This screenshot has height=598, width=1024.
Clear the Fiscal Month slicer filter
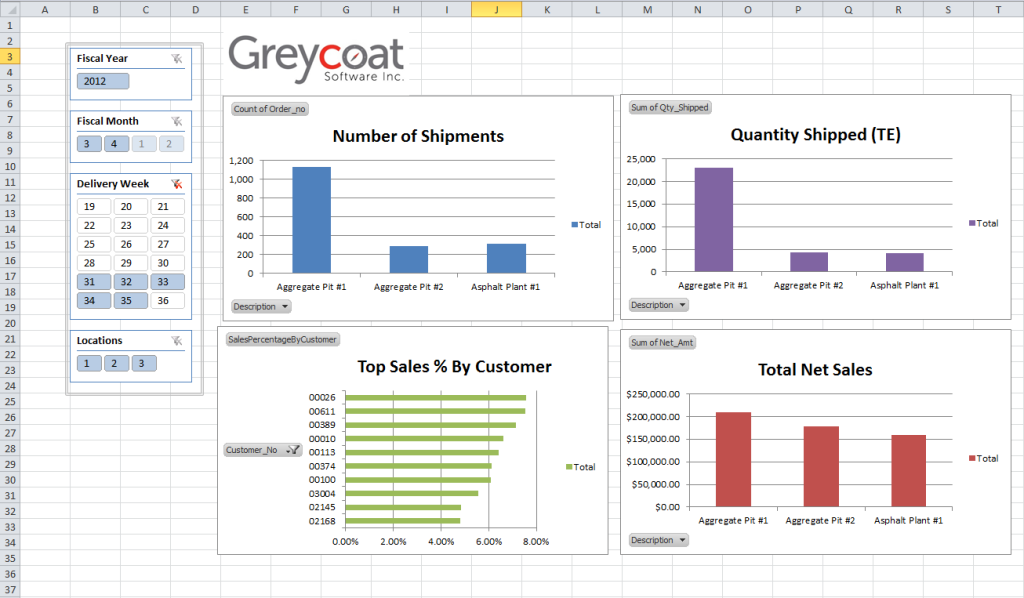pyautogui.click(x=177, y=121)
